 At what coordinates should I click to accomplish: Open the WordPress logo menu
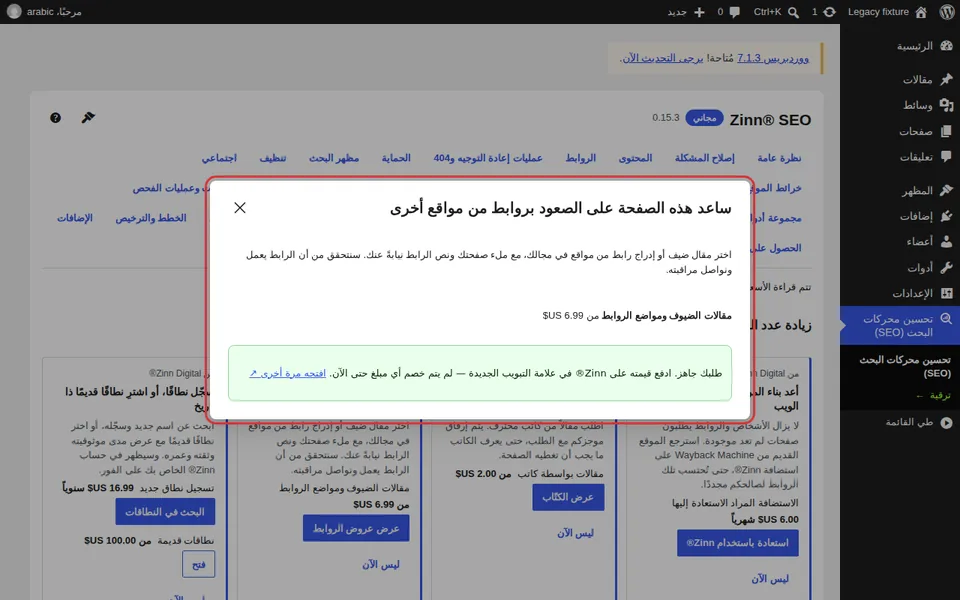947,12
